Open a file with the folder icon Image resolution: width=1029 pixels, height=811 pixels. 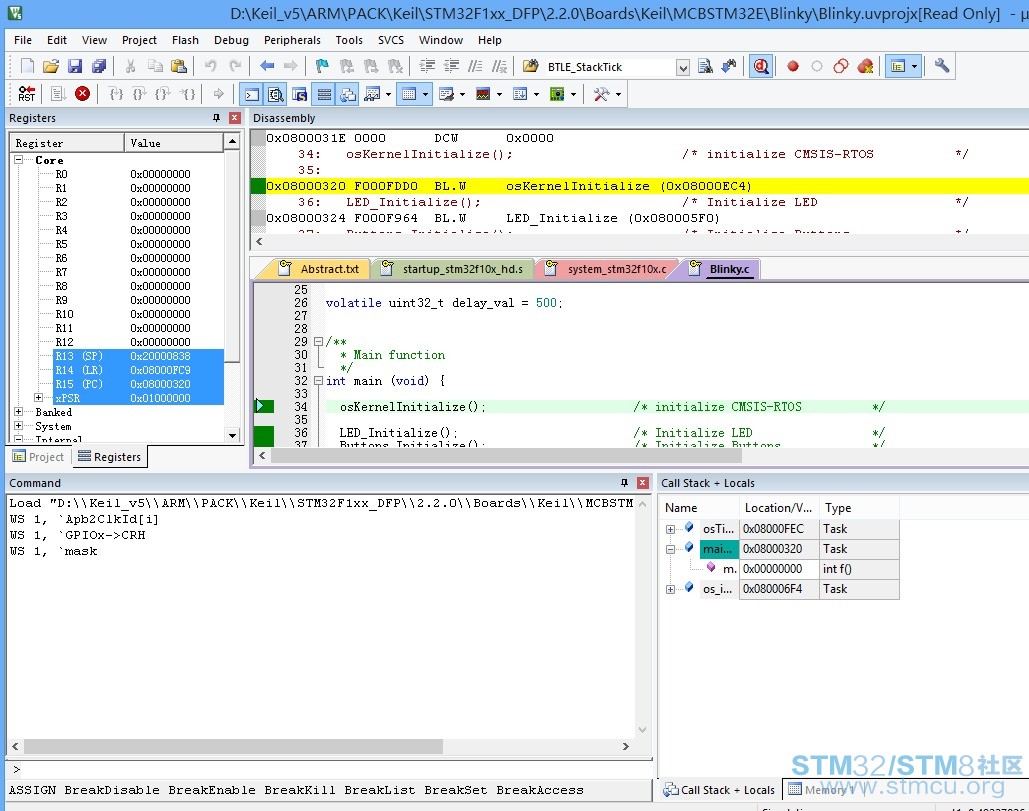pyautogui.click(x=51, y=66)
